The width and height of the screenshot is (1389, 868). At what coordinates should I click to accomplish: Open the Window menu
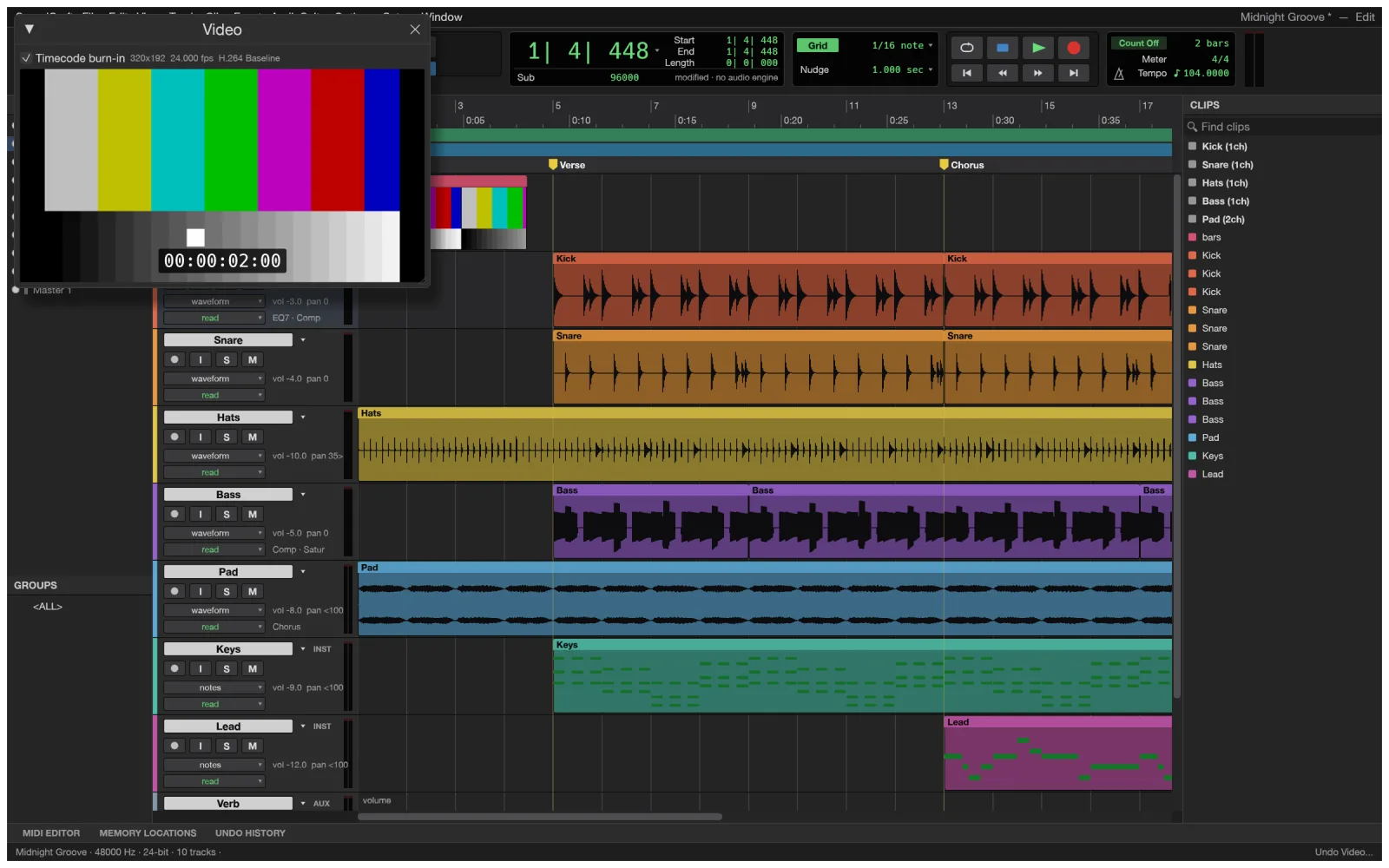[443, 16]
